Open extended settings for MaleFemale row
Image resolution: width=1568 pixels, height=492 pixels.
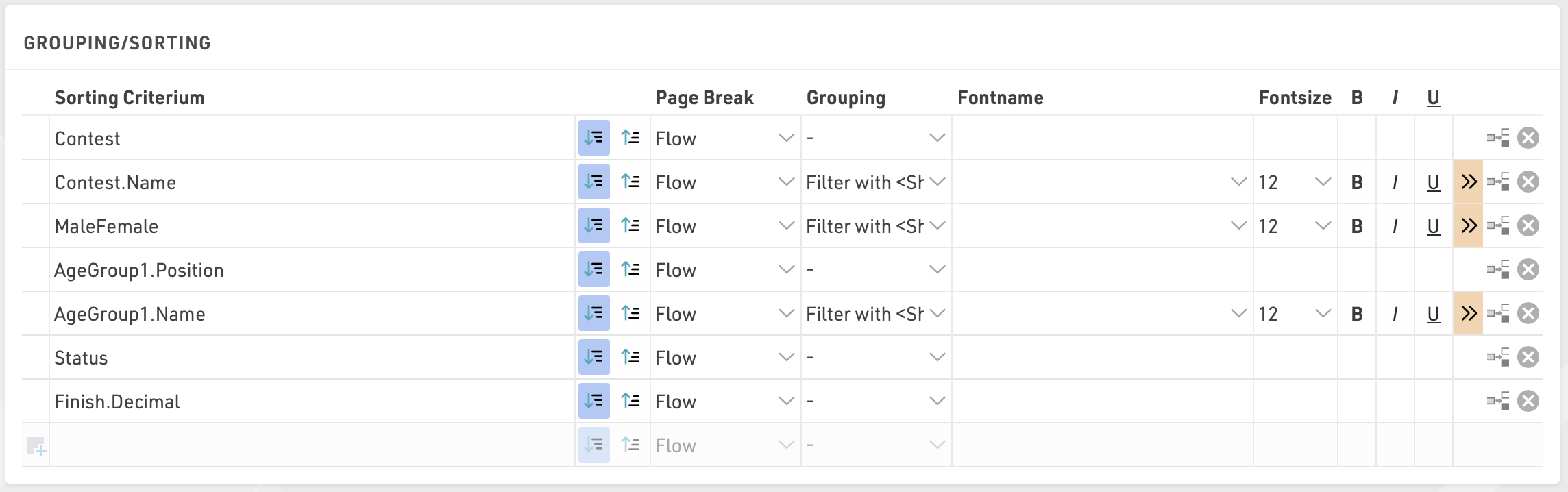pos(1468,226)
